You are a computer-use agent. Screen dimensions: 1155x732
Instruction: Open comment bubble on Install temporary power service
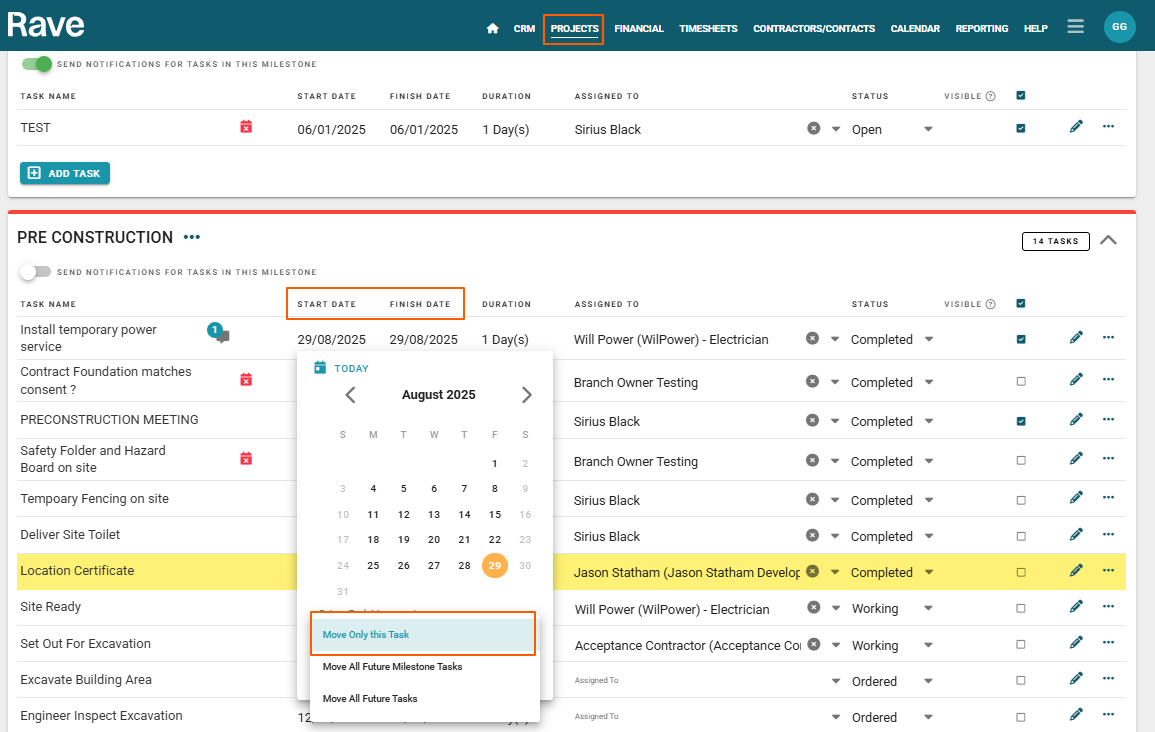(x=219, y=335)
